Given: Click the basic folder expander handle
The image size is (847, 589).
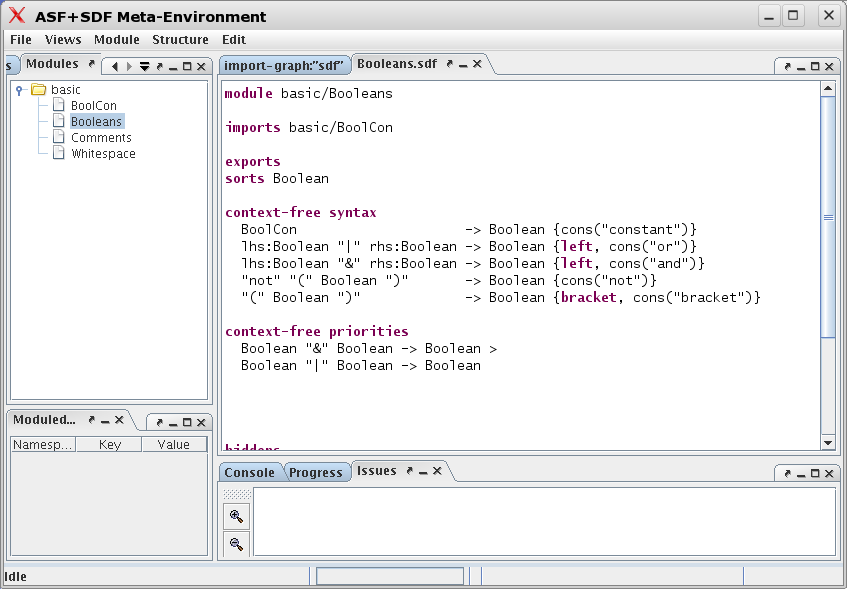Looking at the screenshot, I should click(x=19, y=89).
